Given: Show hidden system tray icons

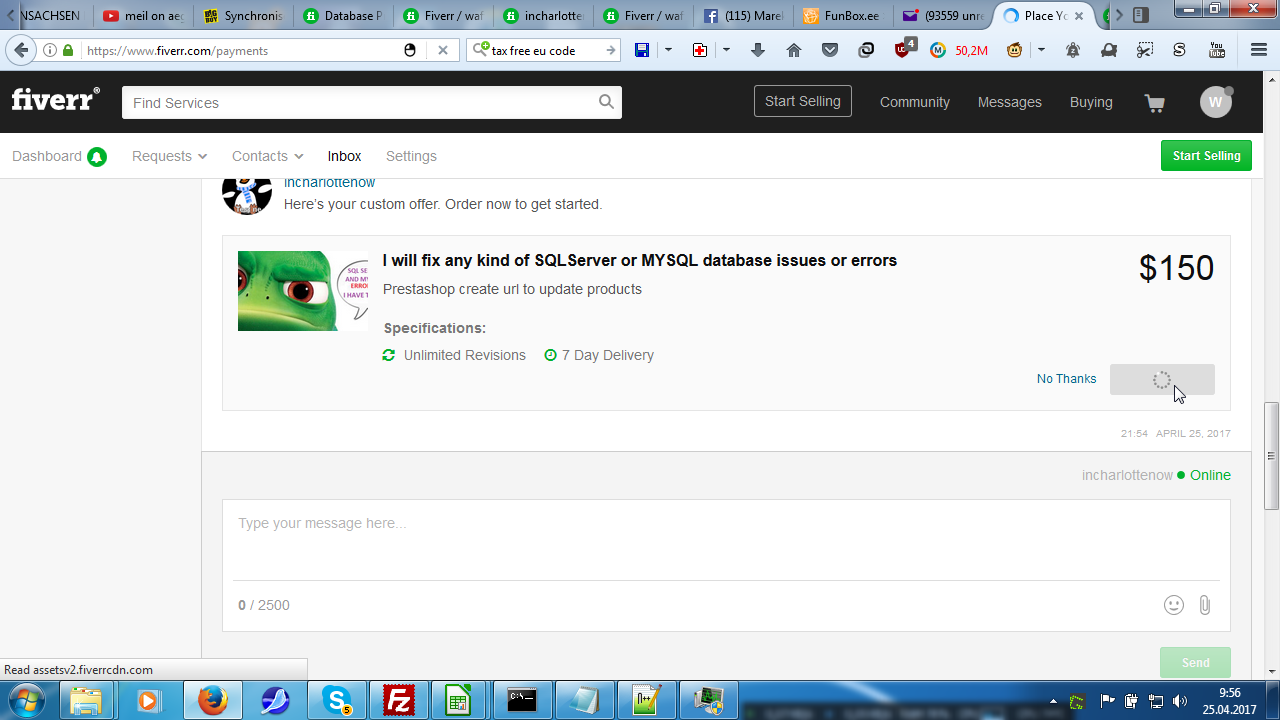Looking at the screenshot, I should [x=1053, y=701].
